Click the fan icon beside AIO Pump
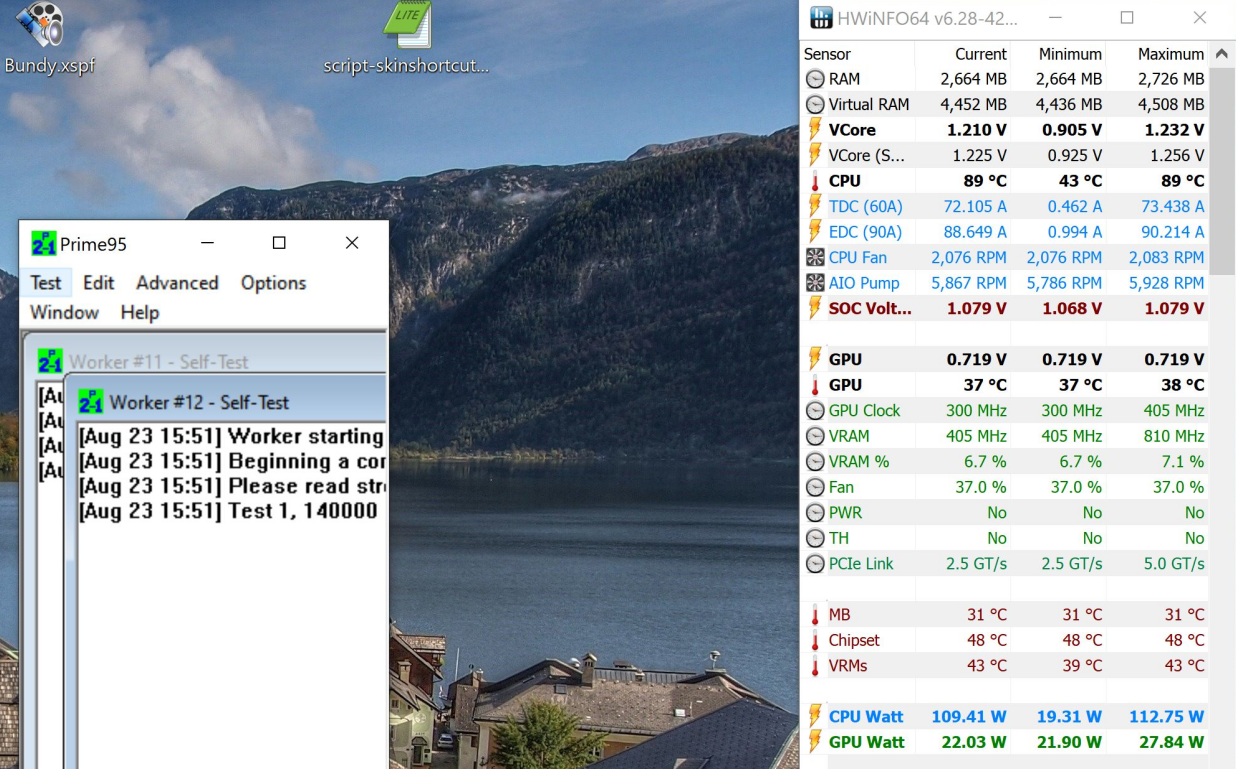Screen dimensions: 1236x769 point(816,283)
